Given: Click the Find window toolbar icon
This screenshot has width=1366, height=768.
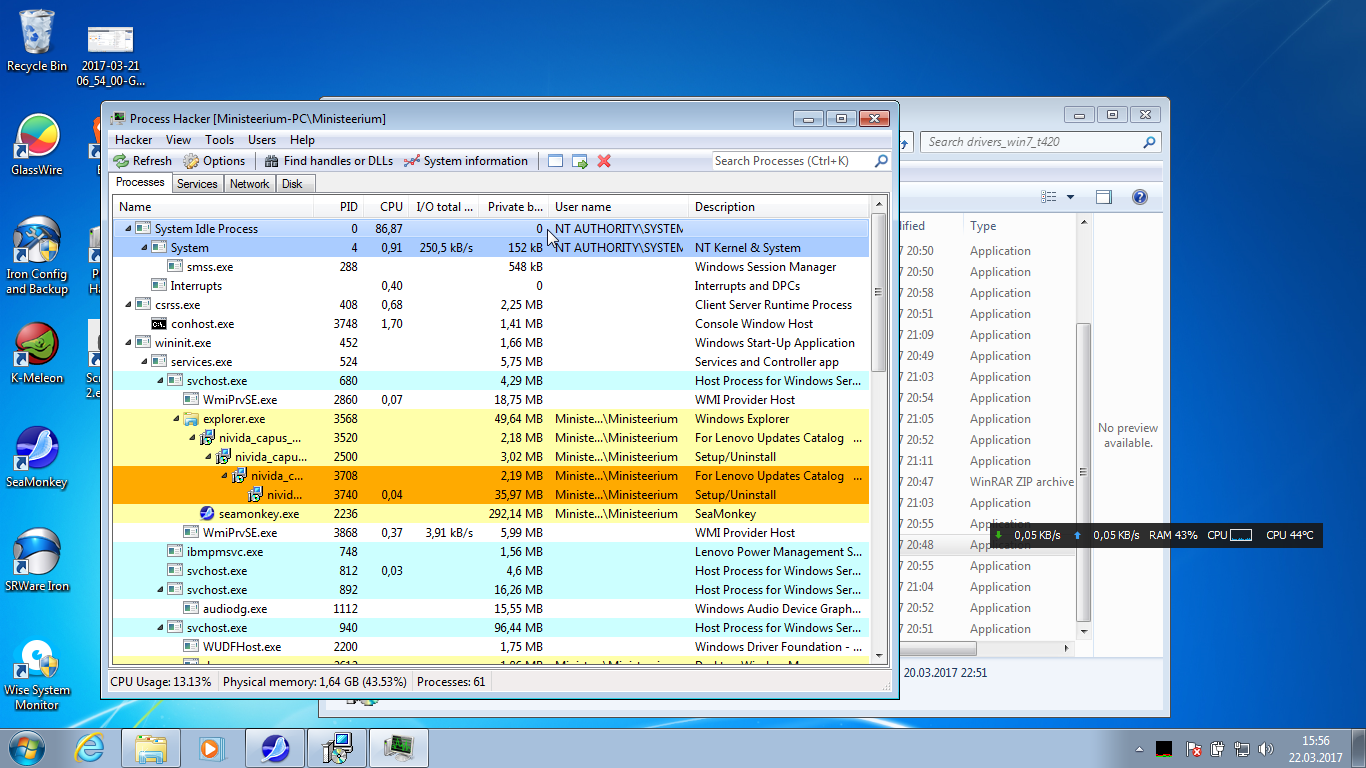Looking at the screenshot, I should (x=555, y=161).
